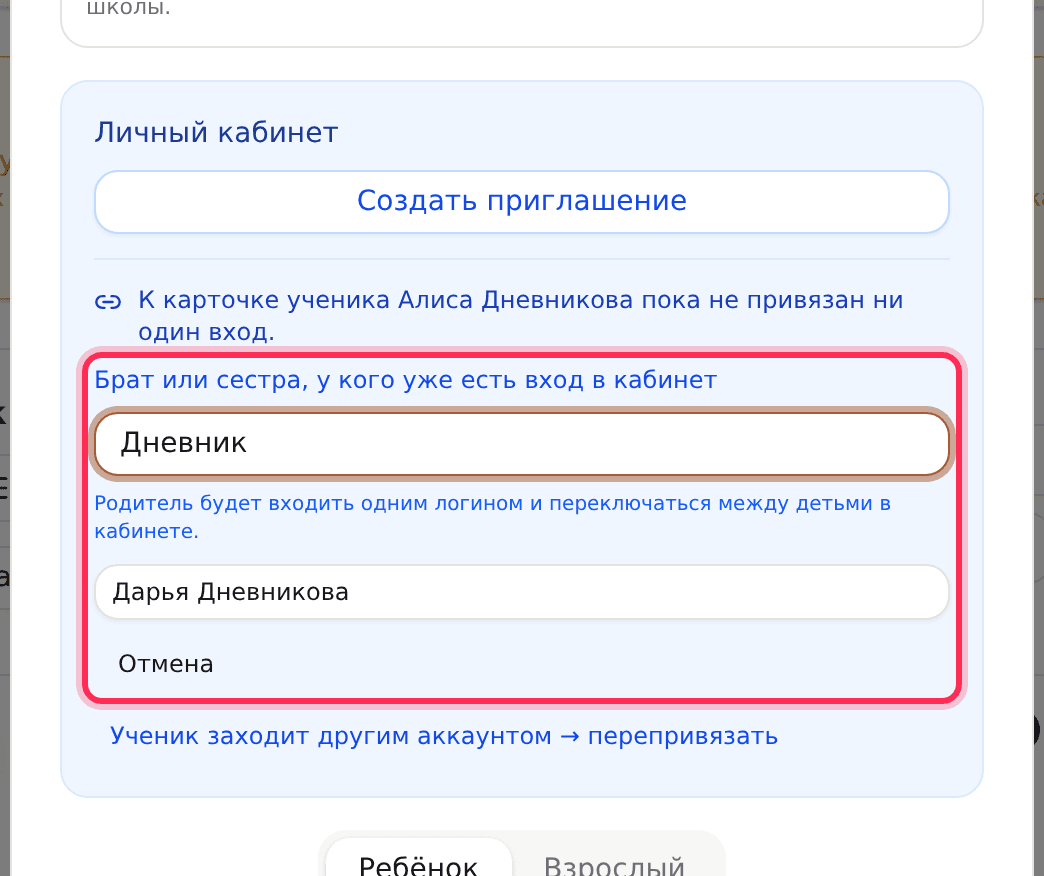Click the chain link icon beside card status
Screen dimensions: 1044x876
pos(108,302)
